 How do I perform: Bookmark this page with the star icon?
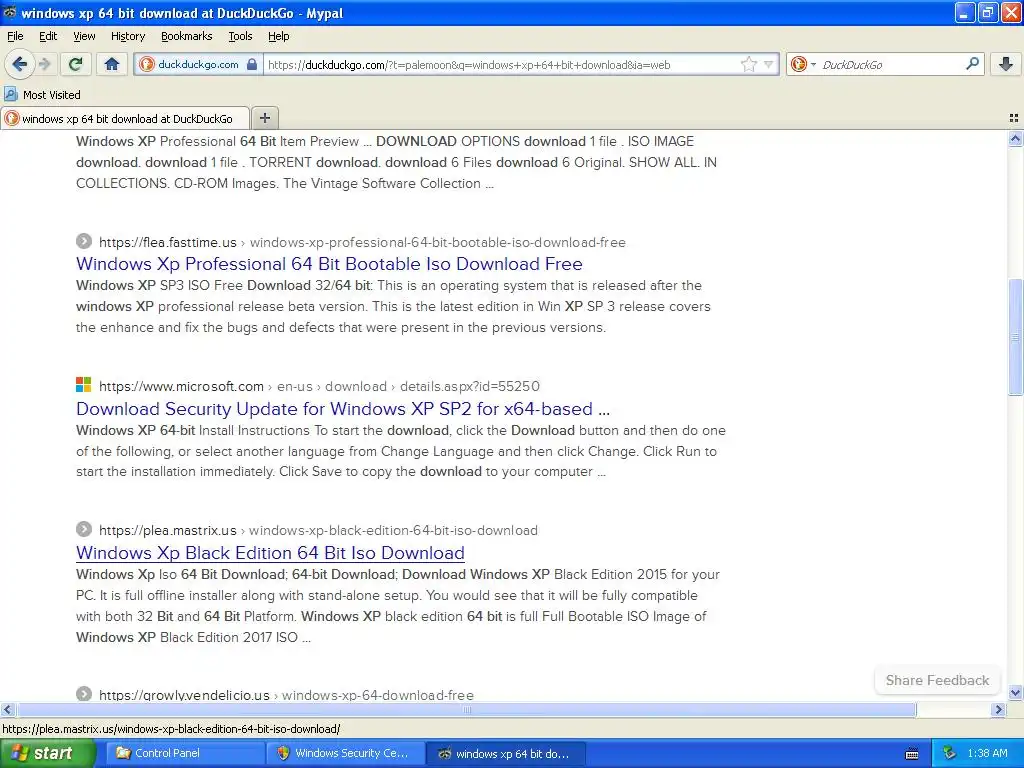pyautogui.click(x=748, y=64)
